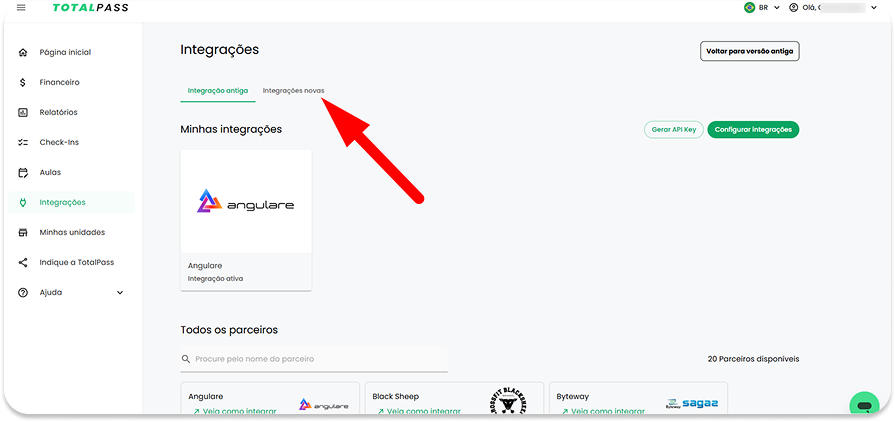Expand the Ajuda submenu chevron
This screenshot has height=422, width=895.
120,292
